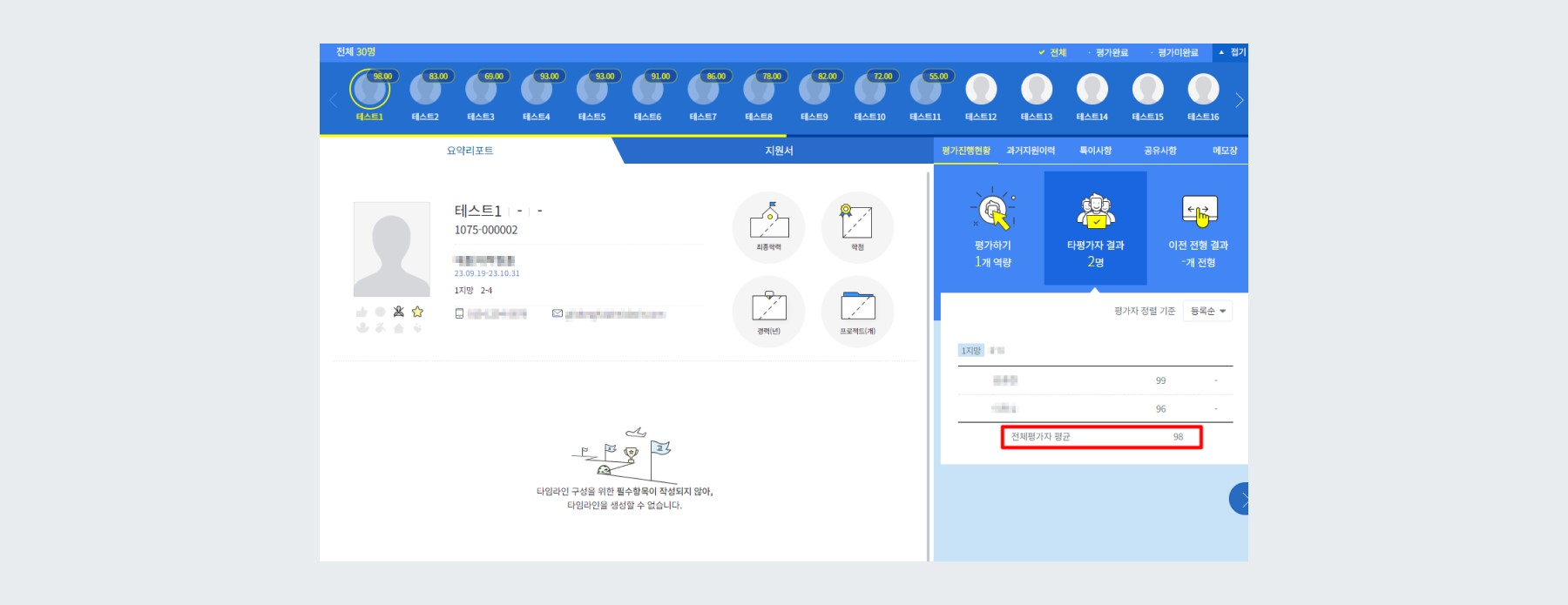Select applicant 테스트11 avatar
Screen dimensions: 1568x605
pos(925,89)
